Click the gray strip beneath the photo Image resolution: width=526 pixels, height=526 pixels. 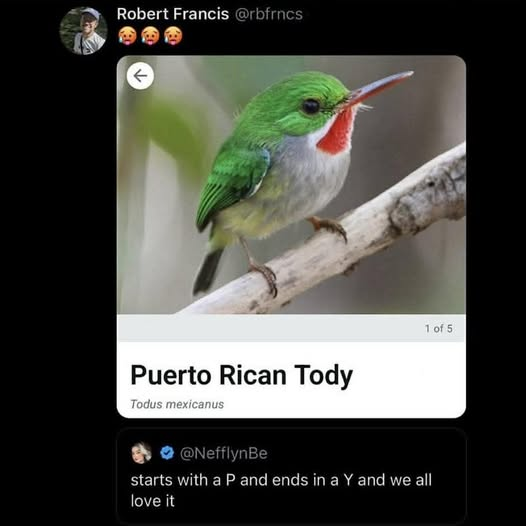point(291,328)
